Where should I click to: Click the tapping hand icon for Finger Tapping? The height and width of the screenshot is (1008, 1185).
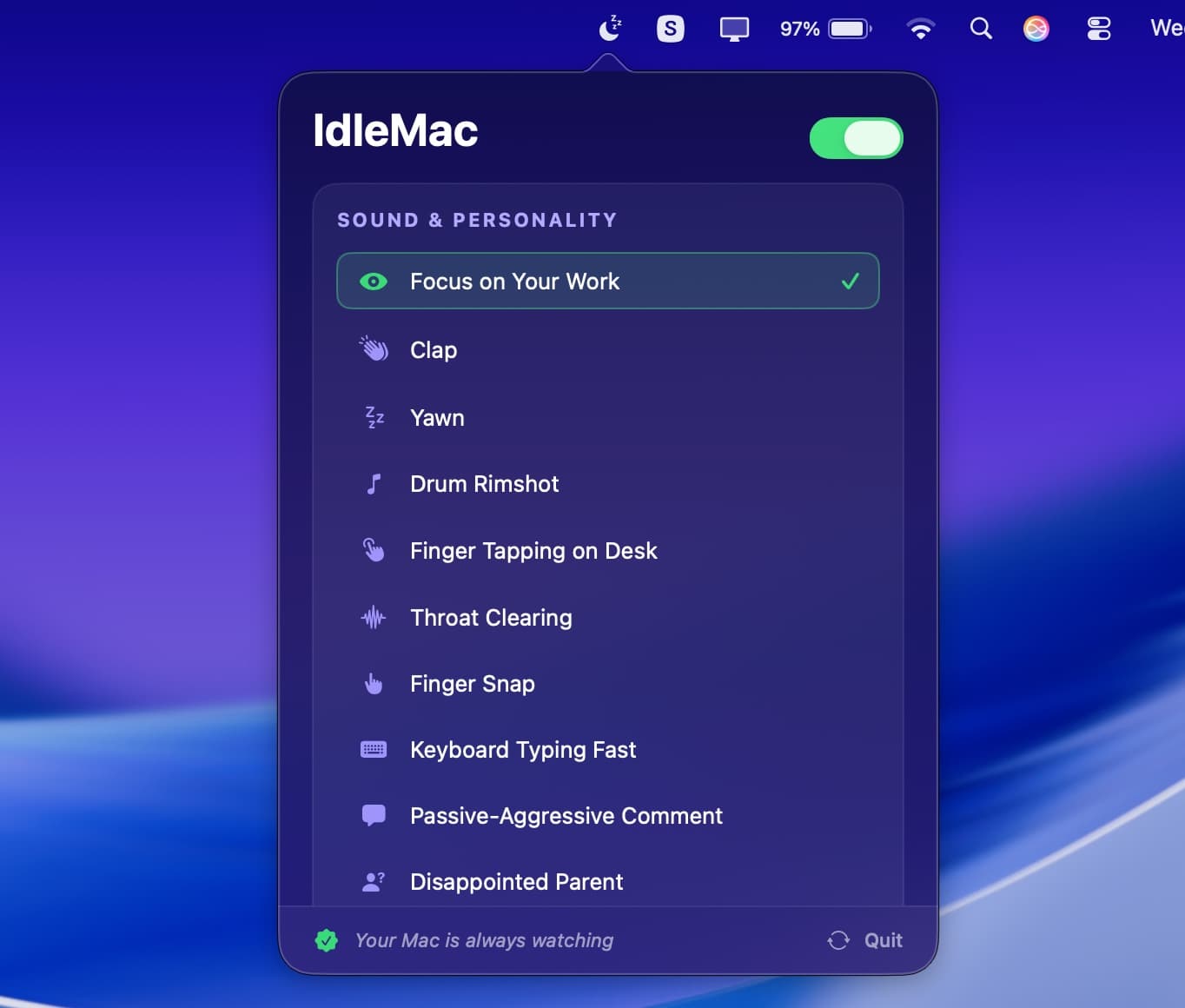(374, 550)
